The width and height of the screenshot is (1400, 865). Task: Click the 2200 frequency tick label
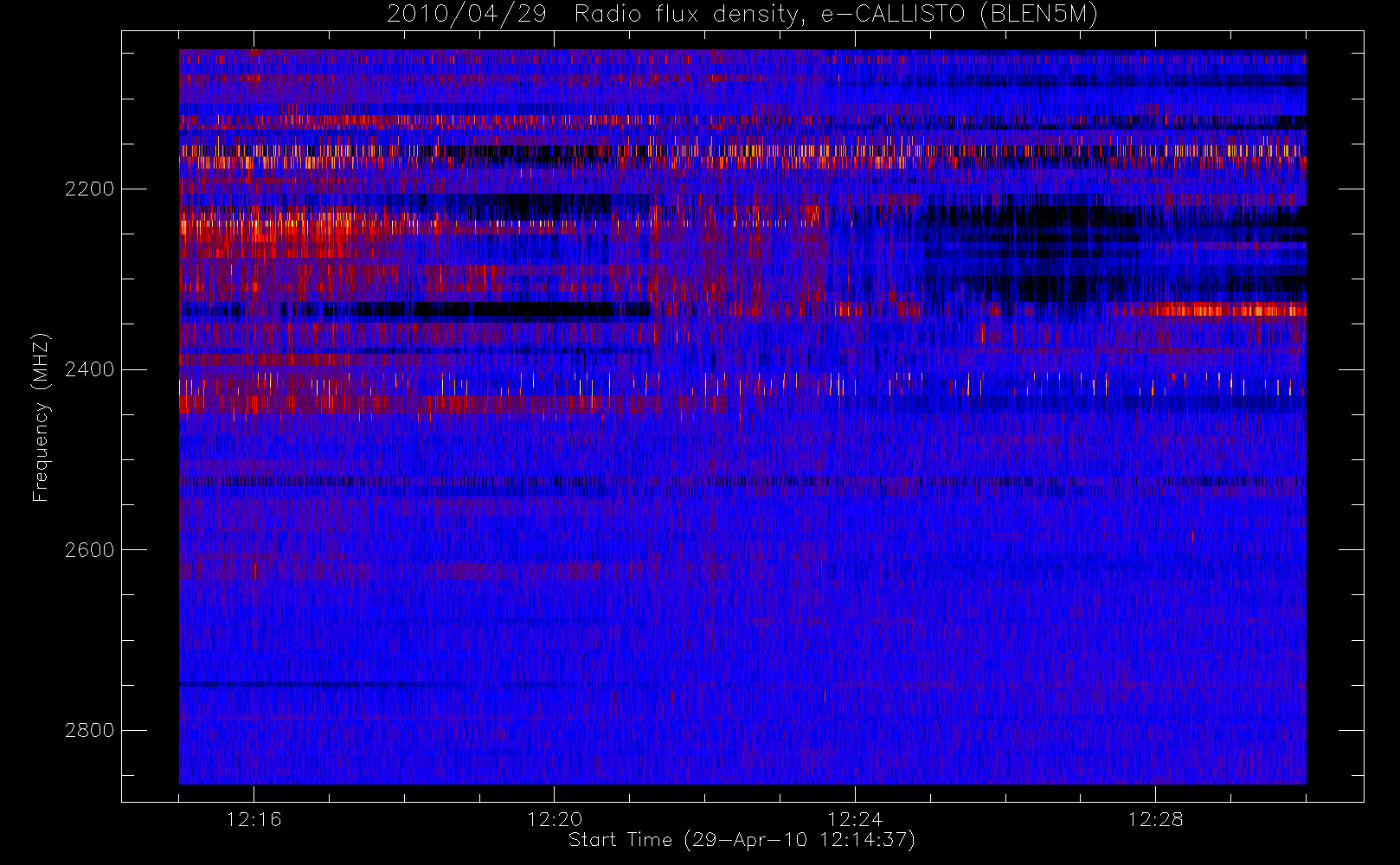click(89, 189)
